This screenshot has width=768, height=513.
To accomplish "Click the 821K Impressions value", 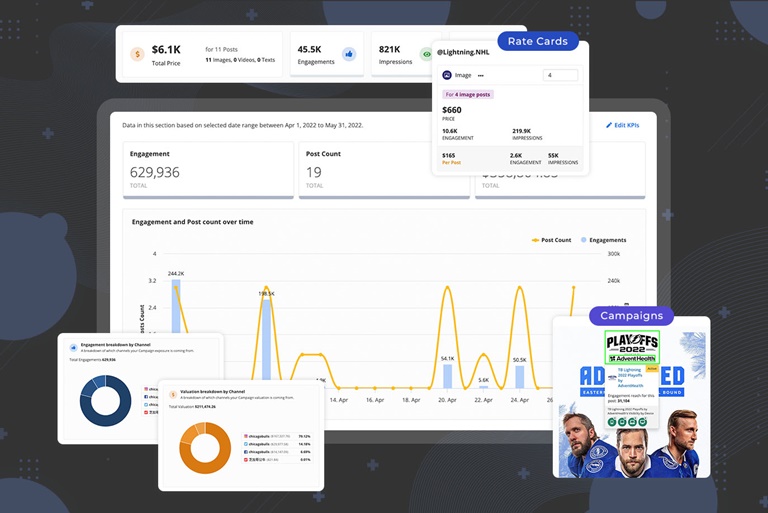I will tap(389, 49).
